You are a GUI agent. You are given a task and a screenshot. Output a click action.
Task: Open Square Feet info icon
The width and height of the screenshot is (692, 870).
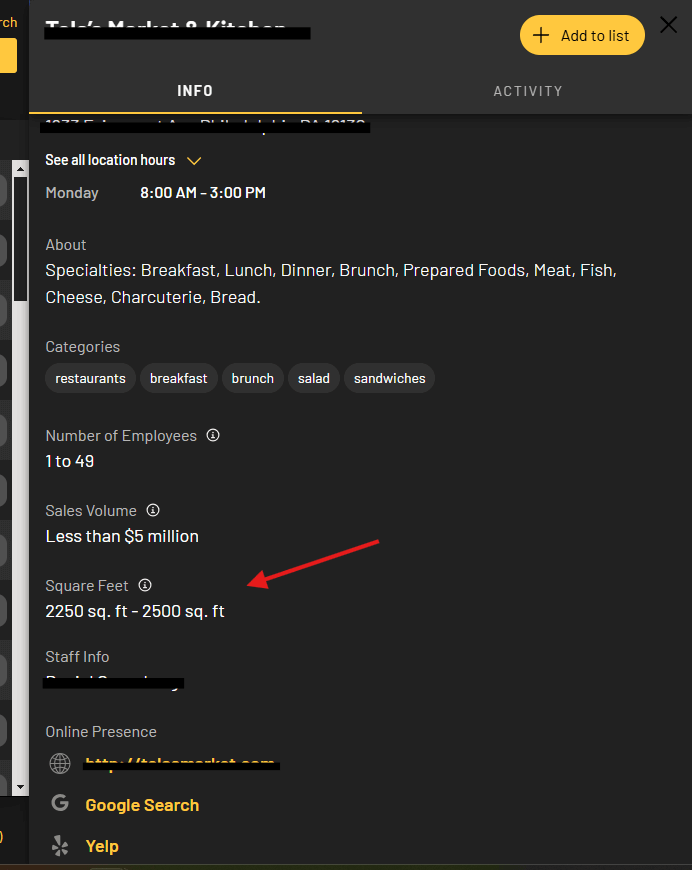pos(145,585)
